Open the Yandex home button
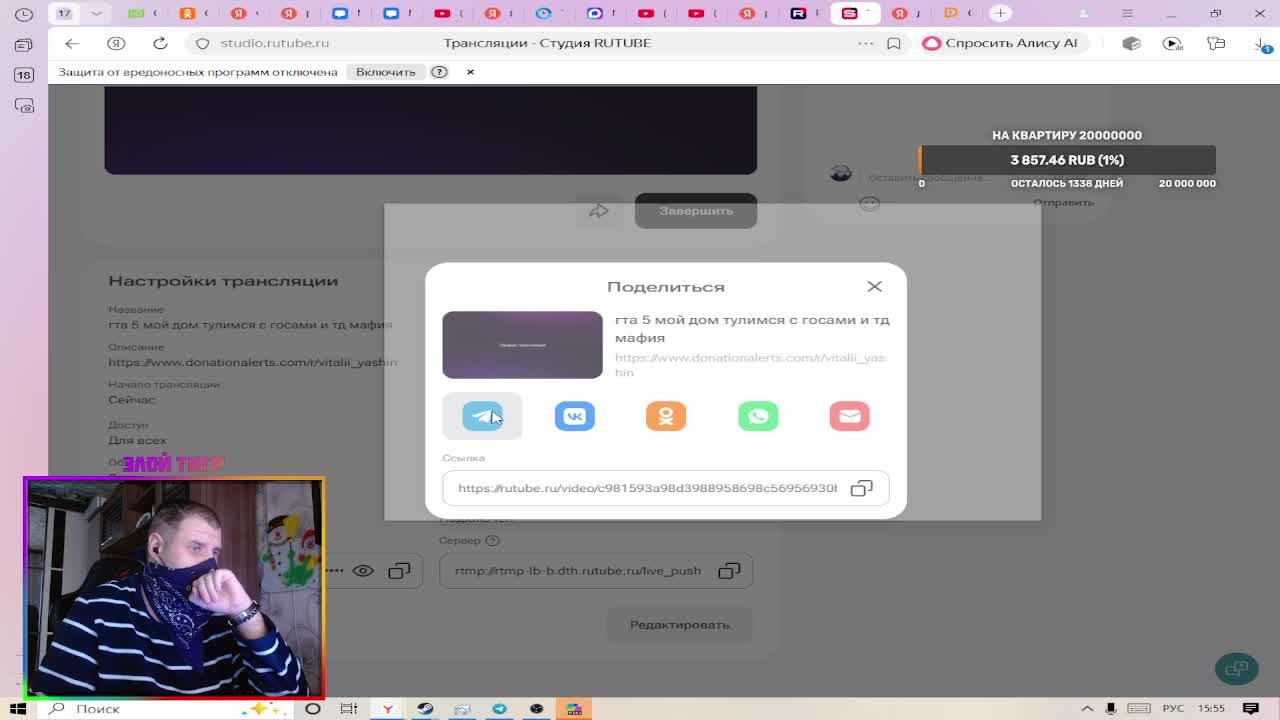1280x720 pixels. pyautogui.click(x=116, y=43)
